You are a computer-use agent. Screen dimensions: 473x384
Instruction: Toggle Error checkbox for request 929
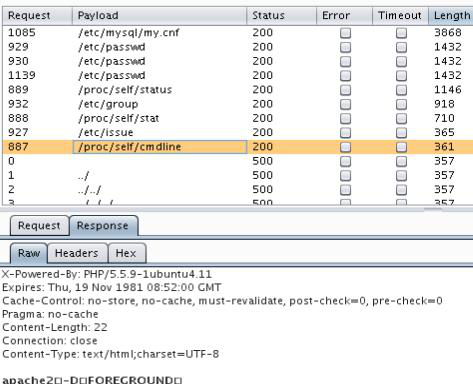(x=345, y=47)
